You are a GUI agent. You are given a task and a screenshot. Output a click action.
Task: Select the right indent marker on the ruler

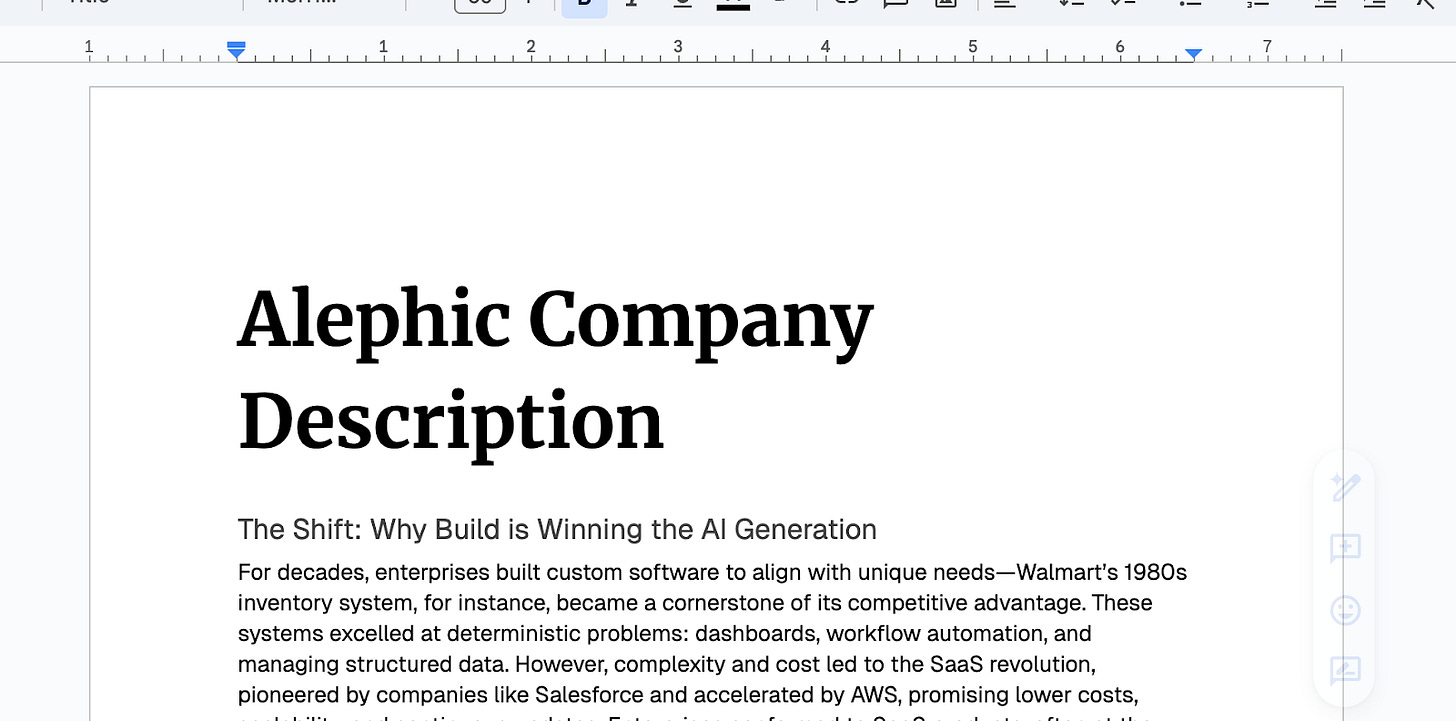1193,53
